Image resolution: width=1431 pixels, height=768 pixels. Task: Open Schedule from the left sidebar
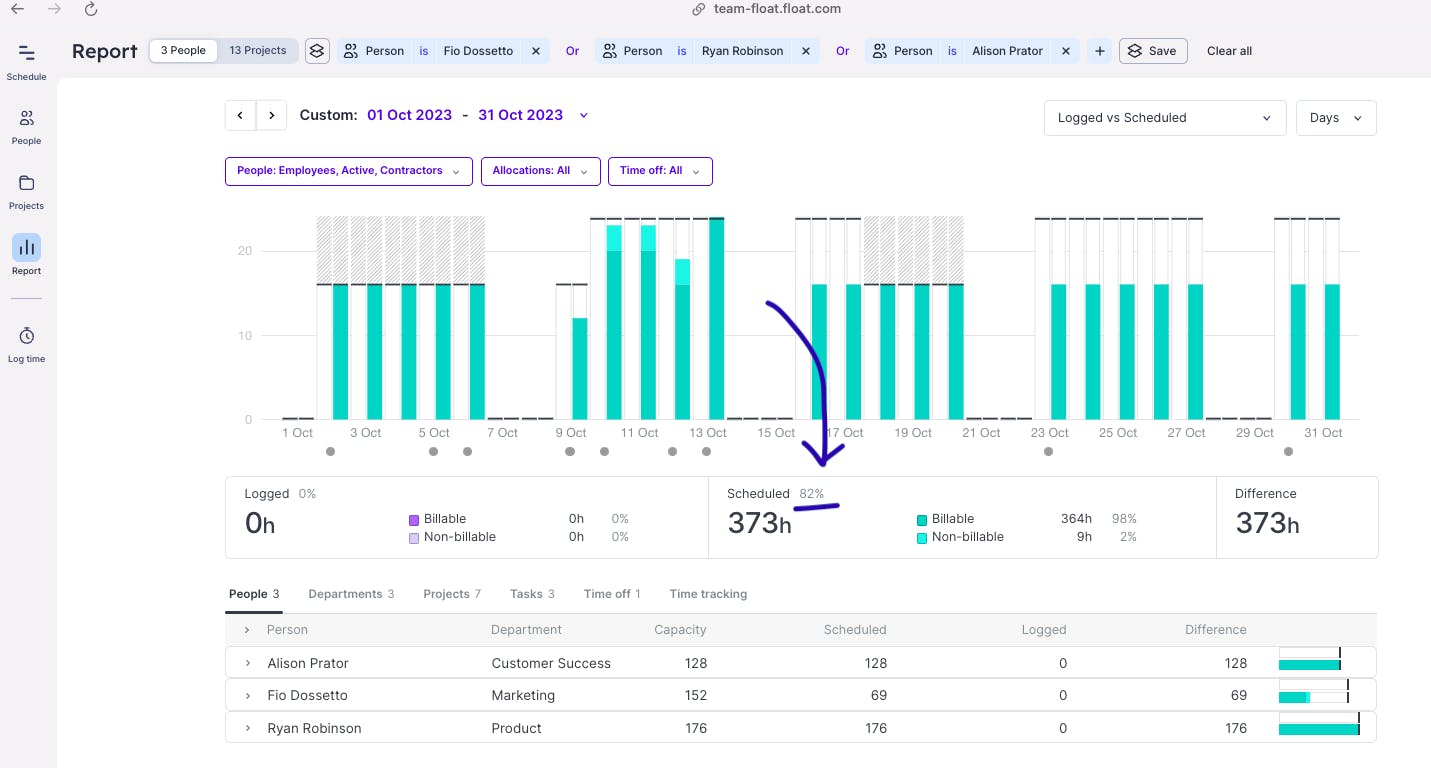pos(26,60)
